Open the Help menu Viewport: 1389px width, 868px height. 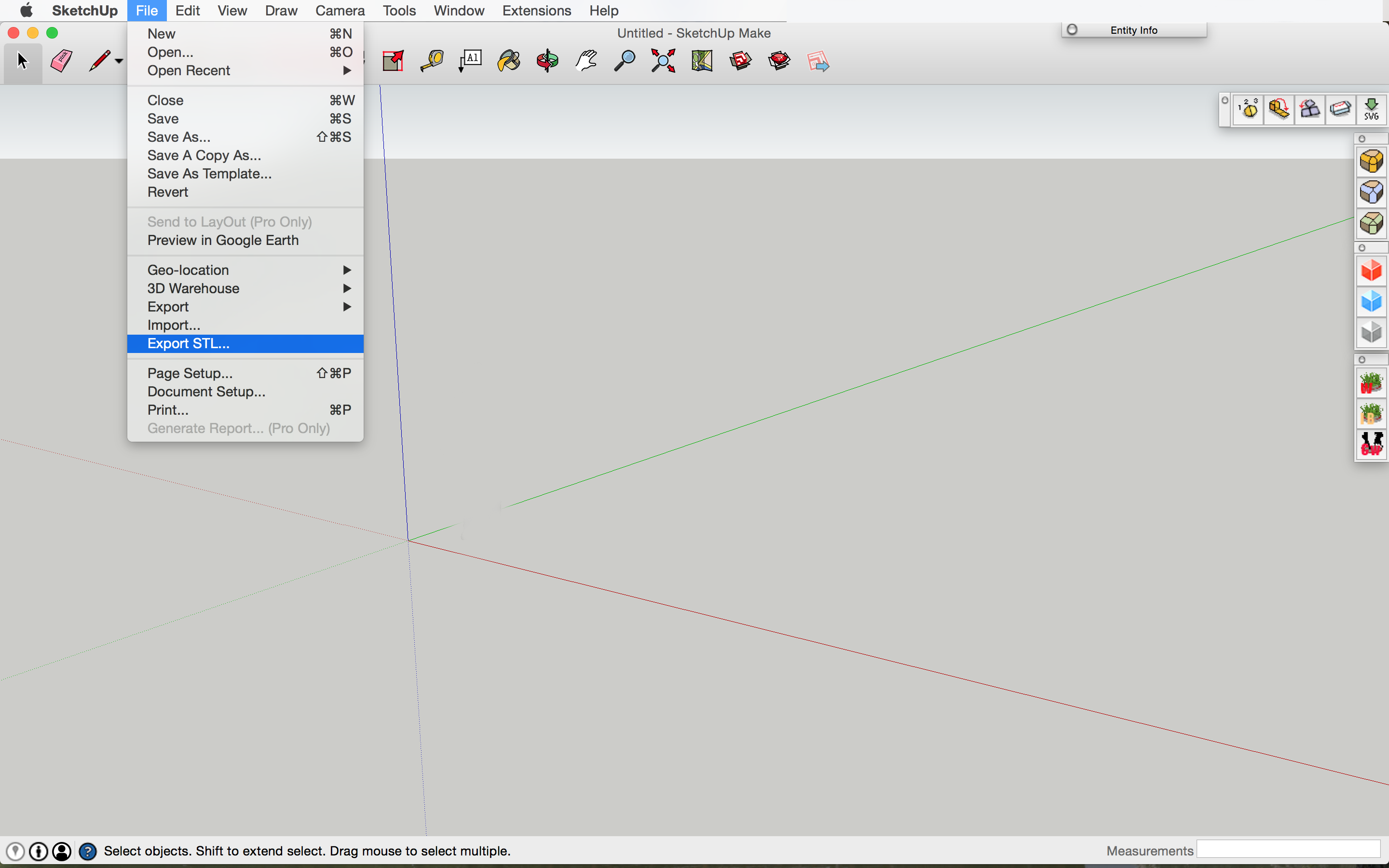pos(604,10)
